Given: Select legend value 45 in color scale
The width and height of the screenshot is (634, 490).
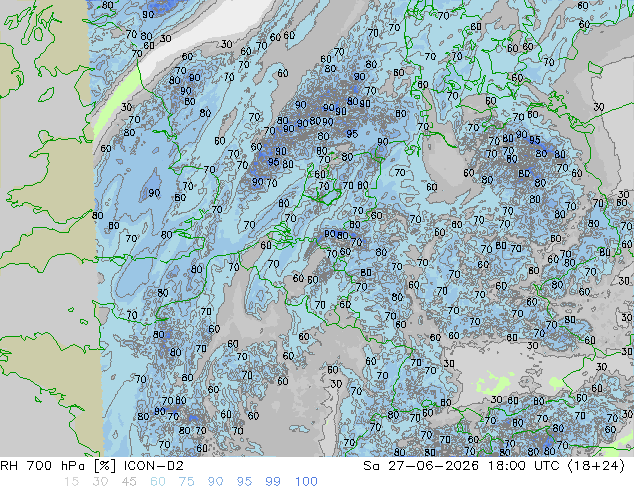Looking at the screenshot, I should pos(129,482).
